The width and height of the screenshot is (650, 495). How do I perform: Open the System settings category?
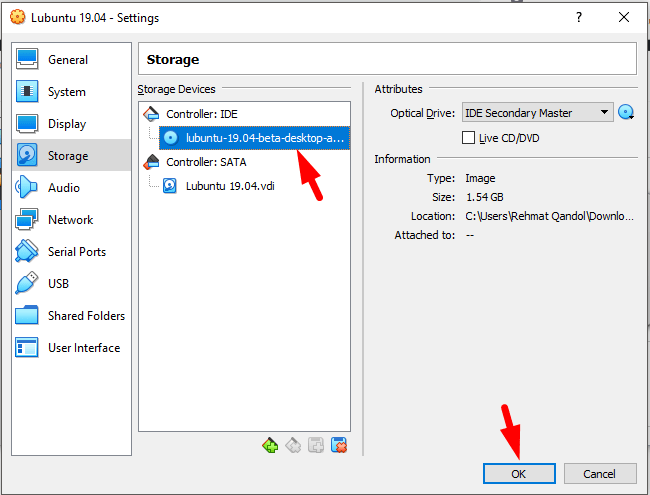[x=66, y=92]
